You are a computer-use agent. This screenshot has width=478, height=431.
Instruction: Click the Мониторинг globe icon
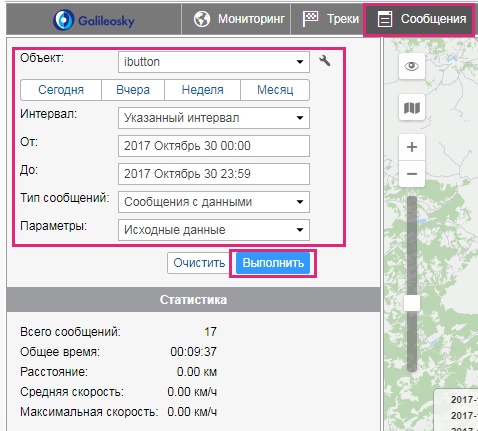[202, 19]
